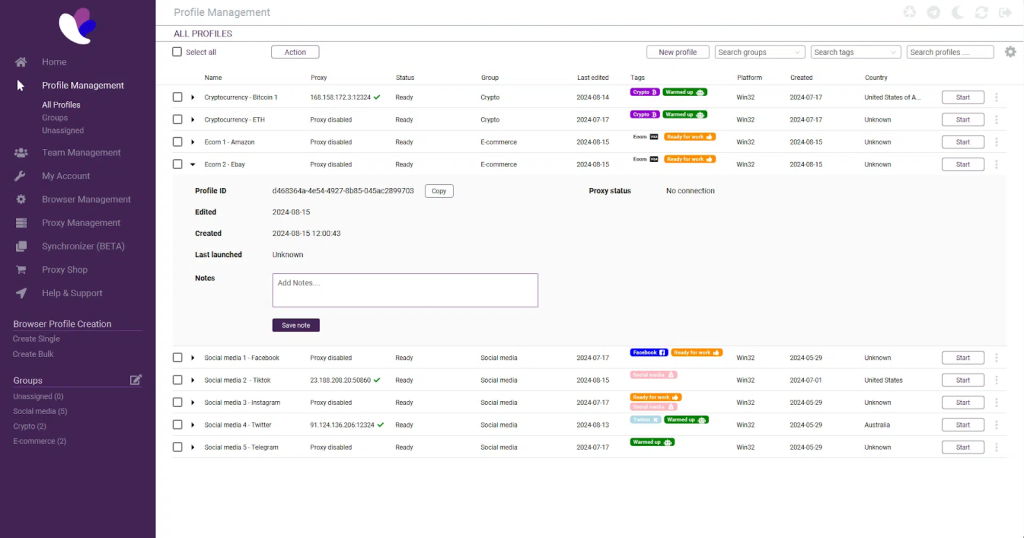Click the New profile button
1024x538 pixels.
coord(677,52)
